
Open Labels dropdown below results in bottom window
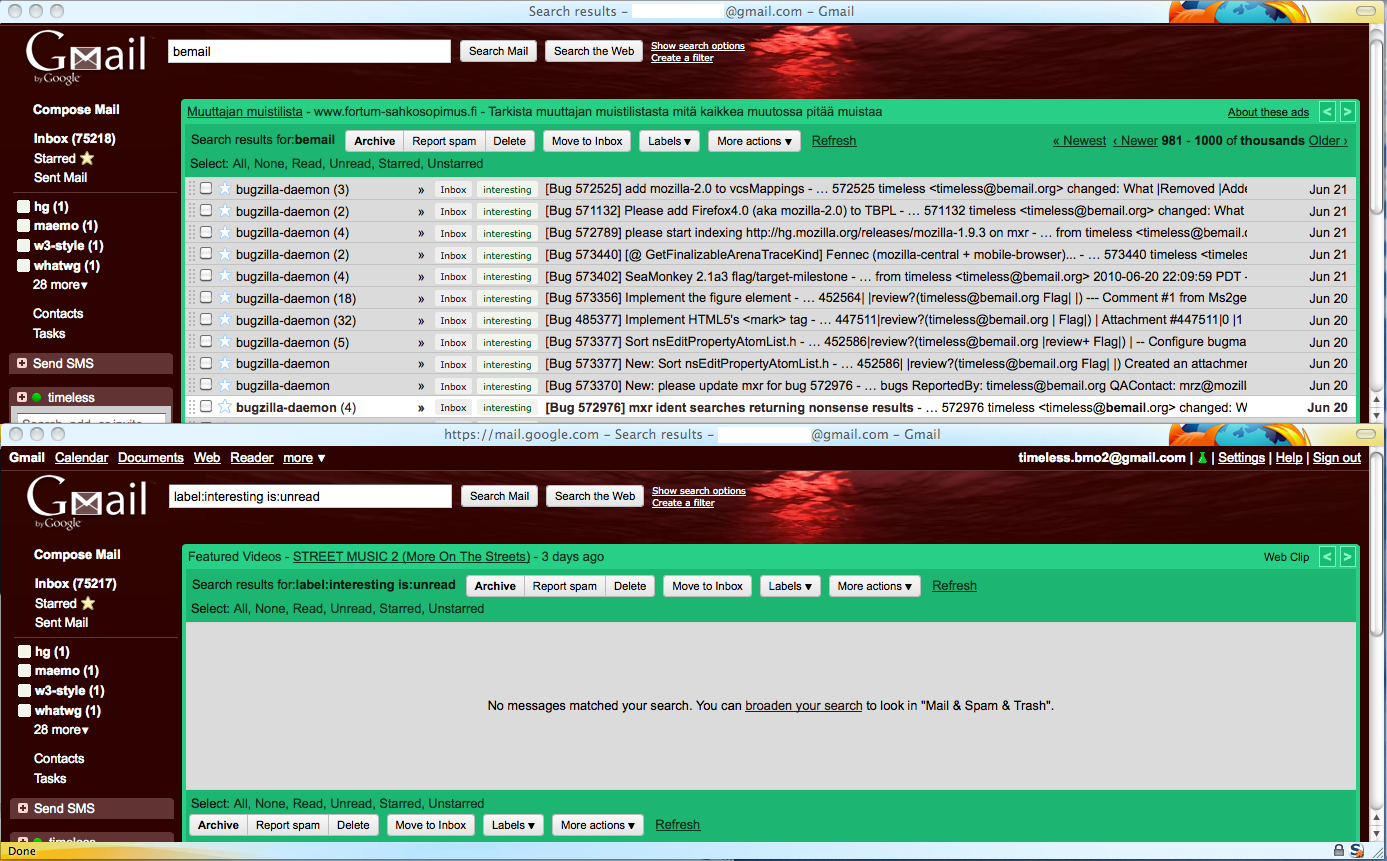[x=514, y=825]
